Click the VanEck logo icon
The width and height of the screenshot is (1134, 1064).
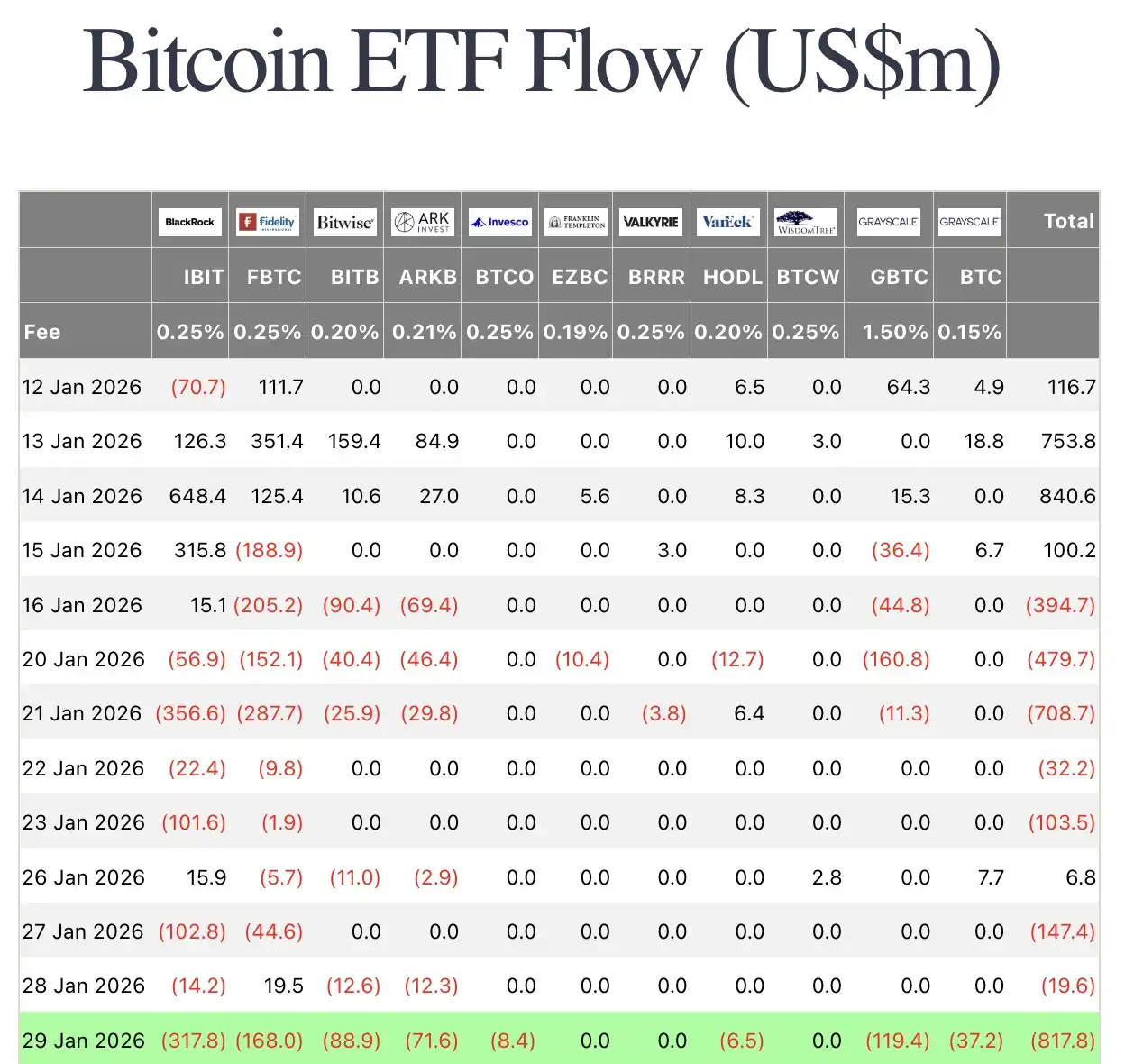click(x=728, y=222)
